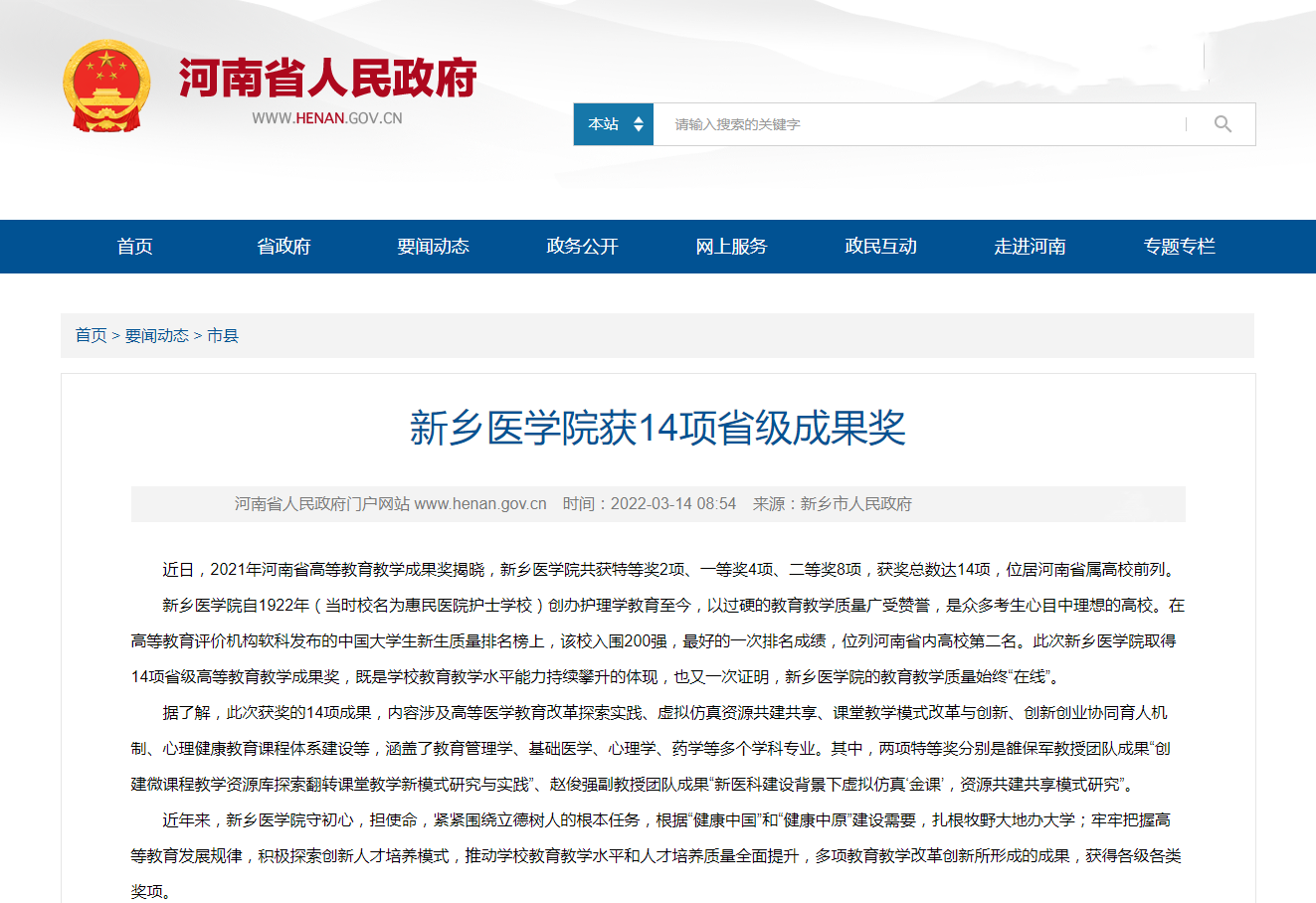Go to 要闻动态 in the blue navigation bar
The width and height of the screenshot is (1316, 903).
[434, 247]
